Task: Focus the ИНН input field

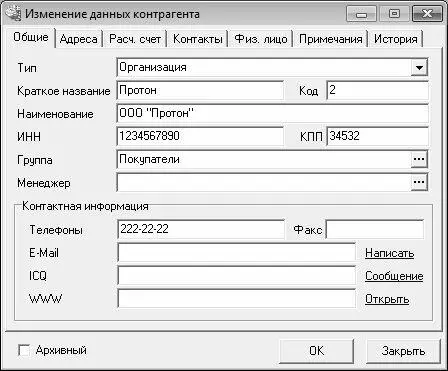Action: pos(200,136)
